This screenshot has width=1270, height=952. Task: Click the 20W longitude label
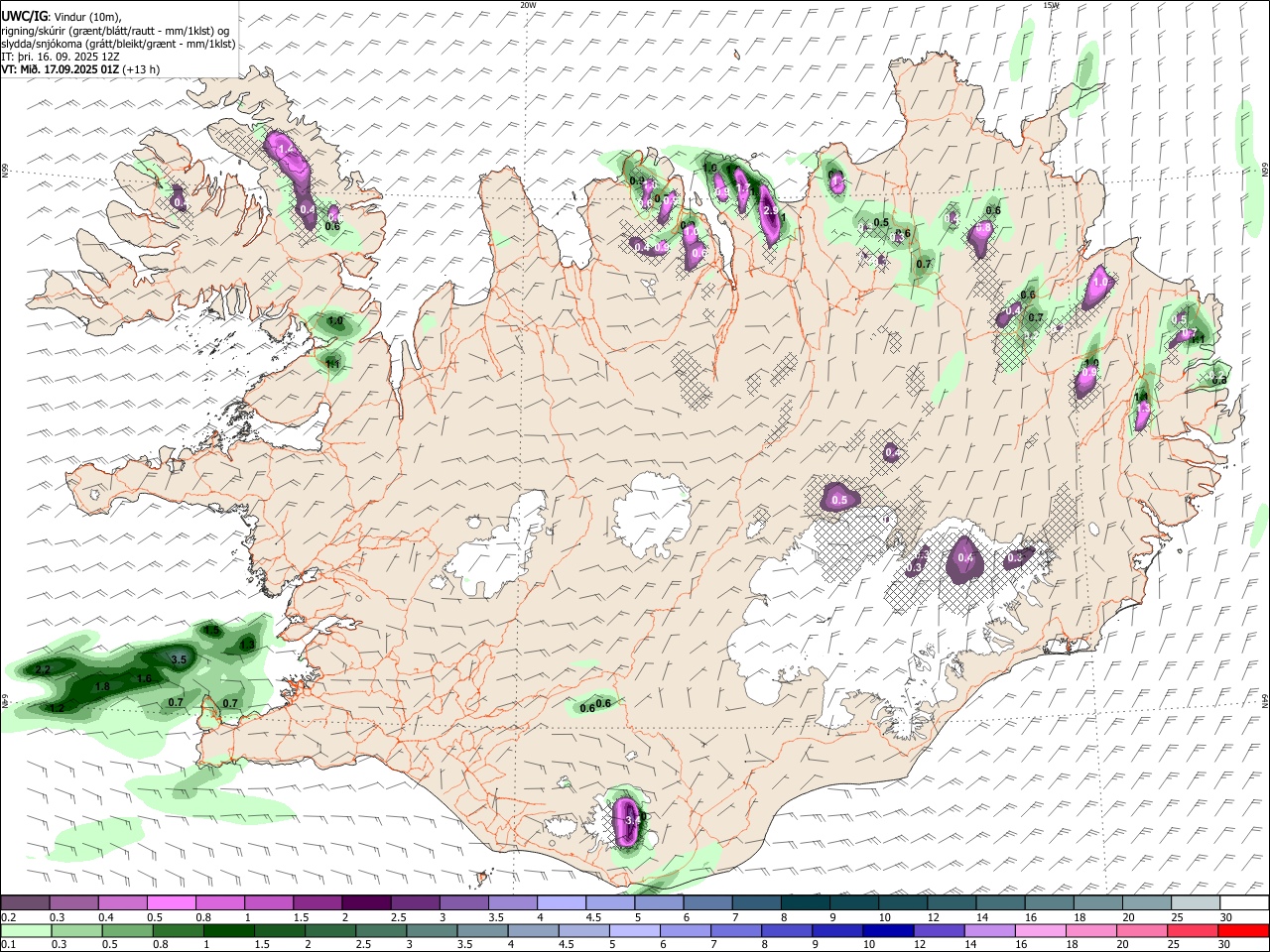pos(528,5)
